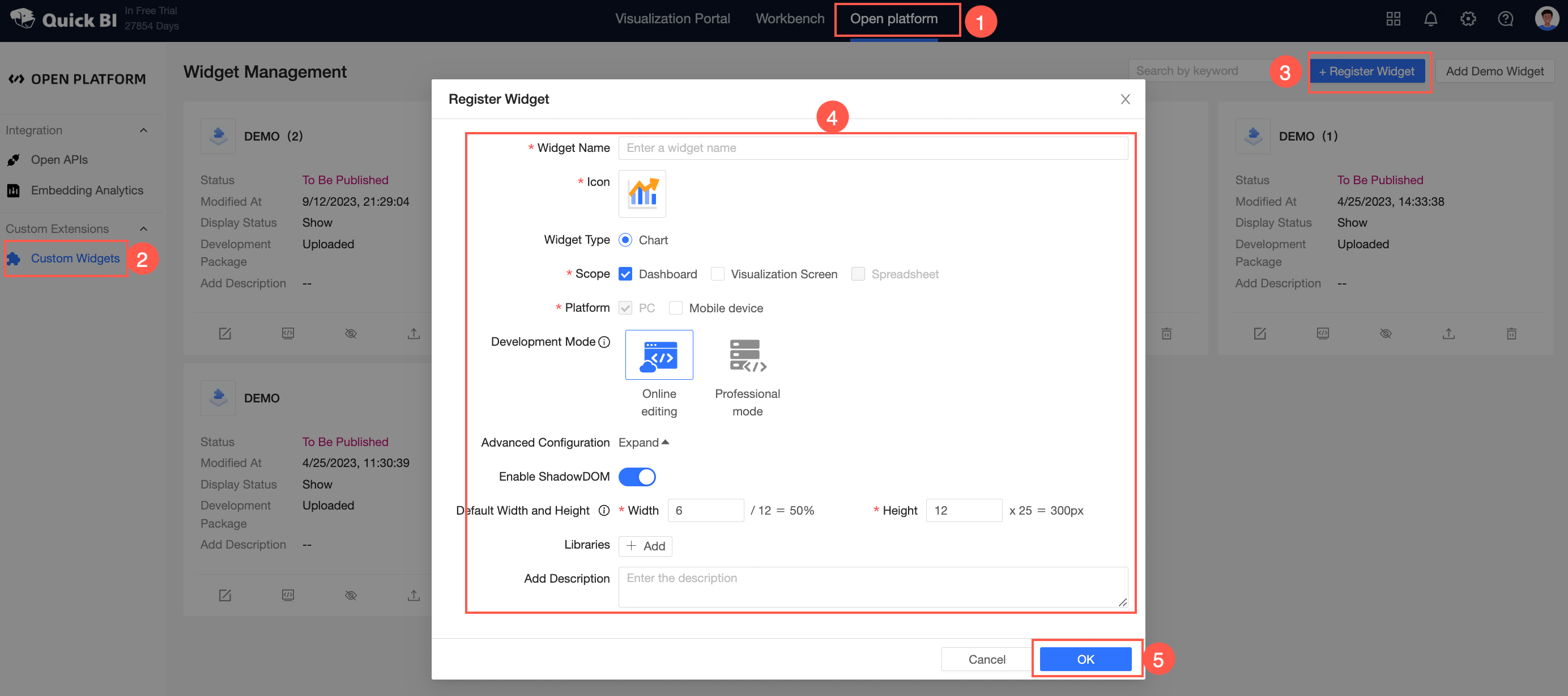Open Custom Widgets in sidebar
Viewport: 1568px width, 696px height.
[x=75, y=259]
